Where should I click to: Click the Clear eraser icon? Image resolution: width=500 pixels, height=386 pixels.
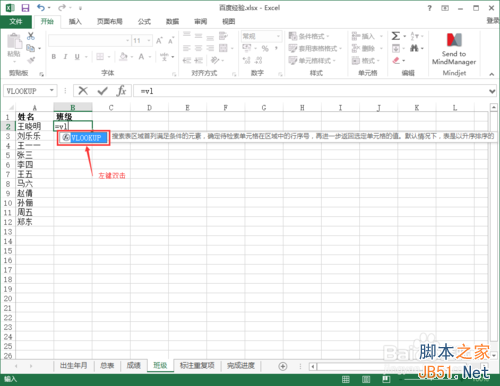396,60
